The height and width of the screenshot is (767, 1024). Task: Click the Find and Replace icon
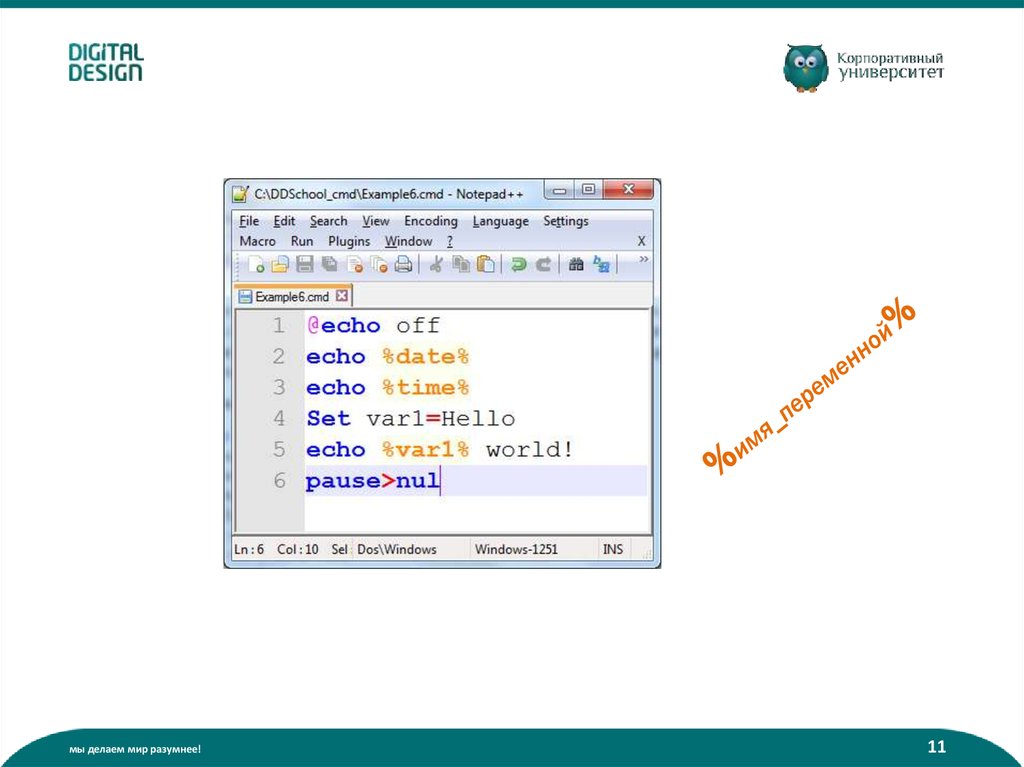pyautogui.click(x=601, y=265)
